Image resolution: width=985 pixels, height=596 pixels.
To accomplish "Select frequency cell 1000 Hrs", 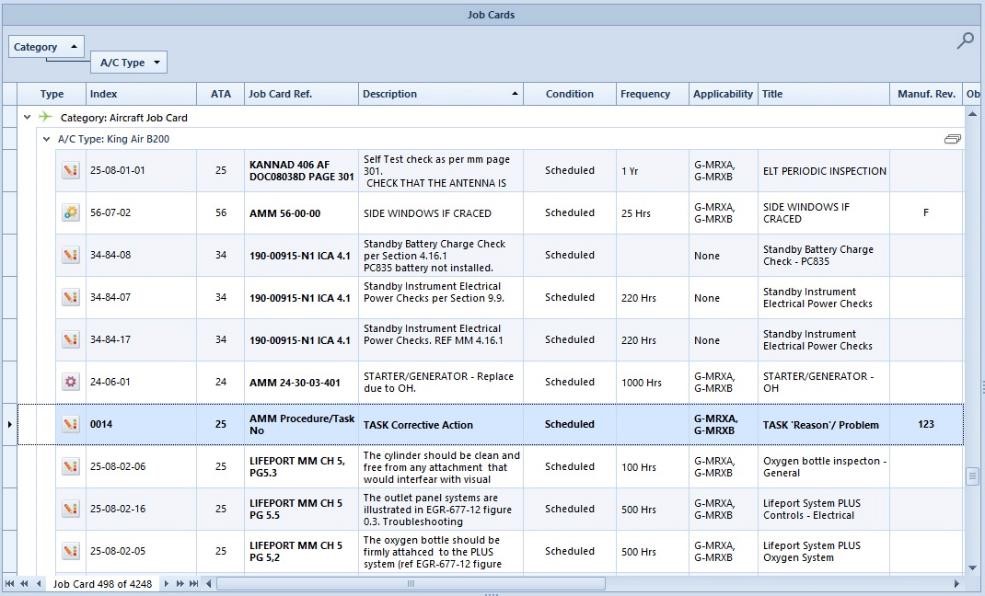I will coord(652,382).
